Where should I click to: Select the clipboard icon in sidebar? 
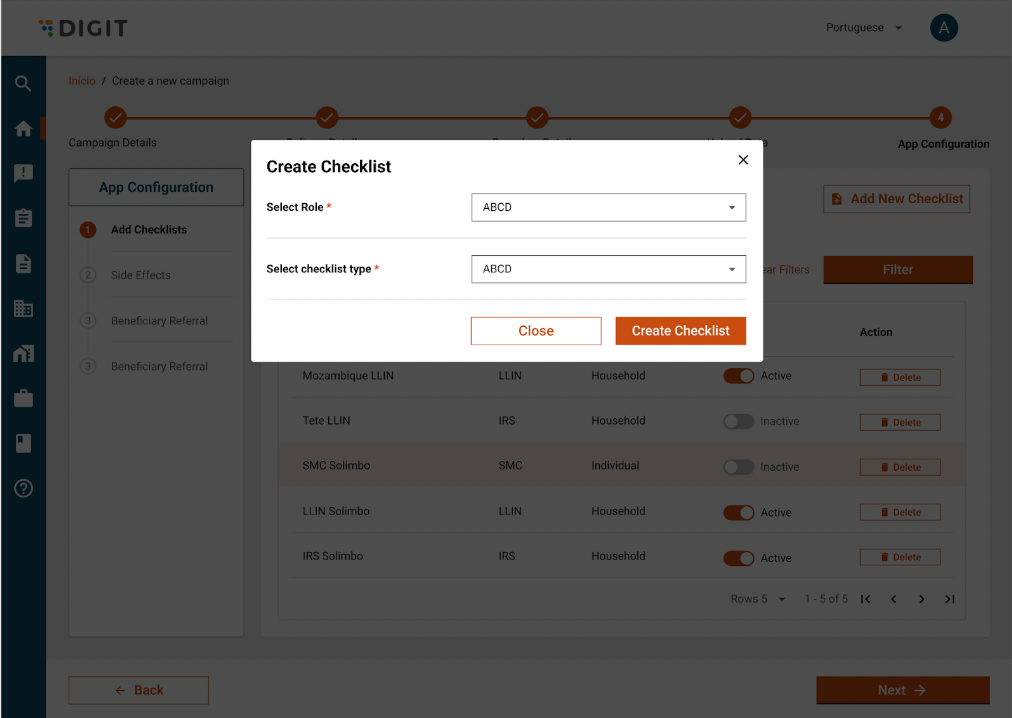(x=23, y=218)
